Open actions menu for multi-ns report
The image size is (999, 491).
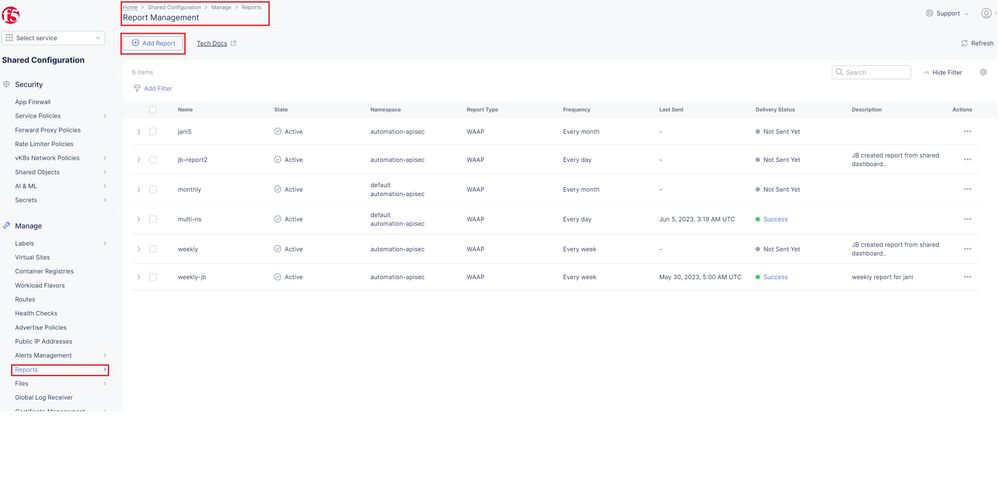967,219
